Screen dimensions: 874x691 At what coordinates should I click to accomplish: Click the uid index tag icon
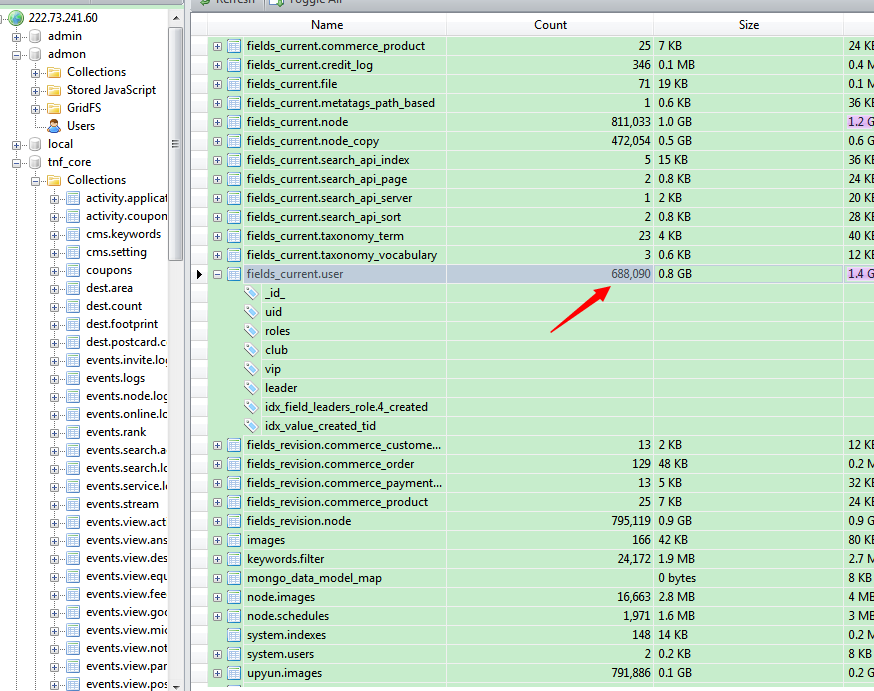tap(251, 312)
